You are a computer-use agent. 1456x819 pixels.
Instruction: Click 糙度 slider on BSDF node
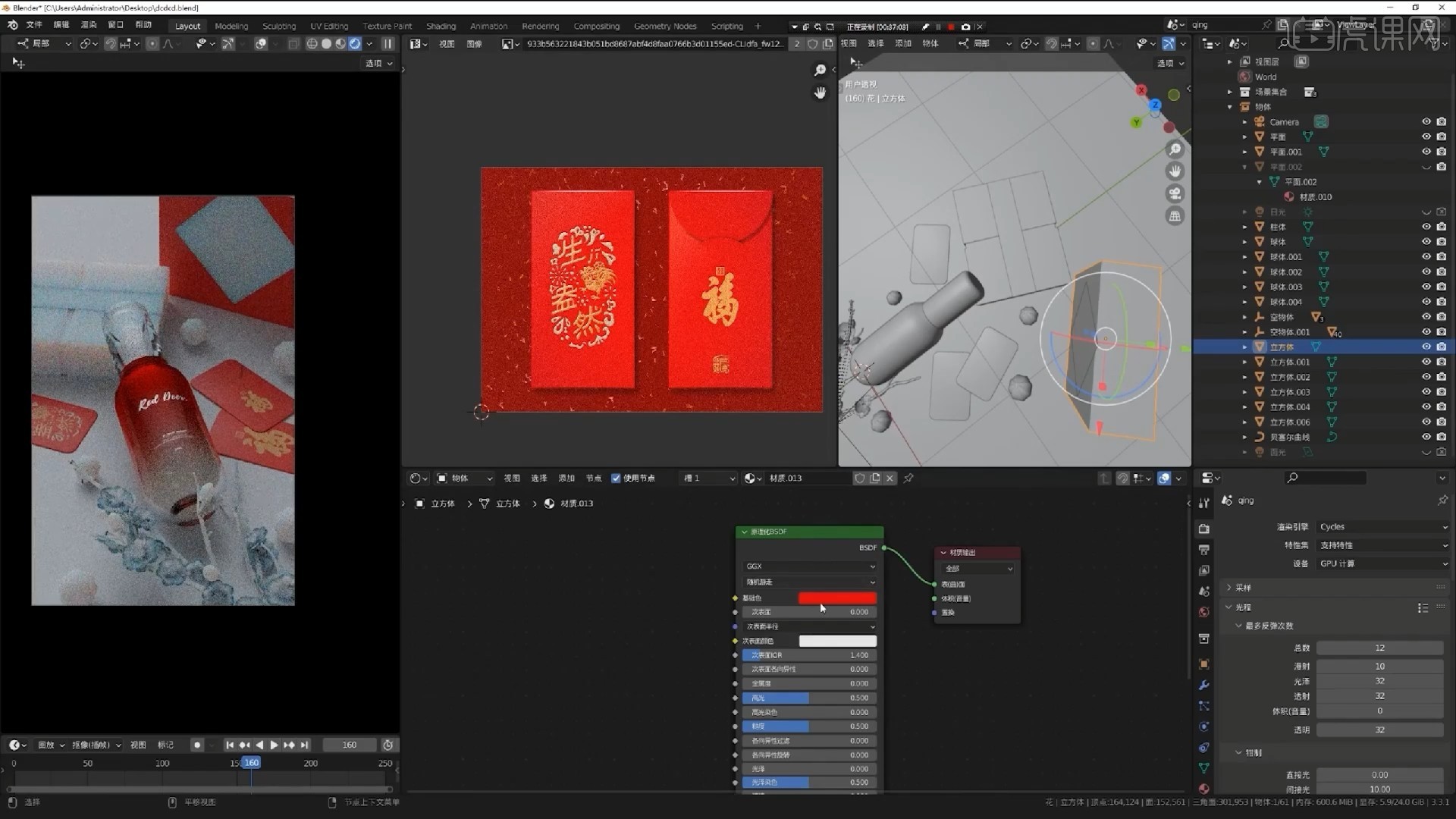[810, 726]
